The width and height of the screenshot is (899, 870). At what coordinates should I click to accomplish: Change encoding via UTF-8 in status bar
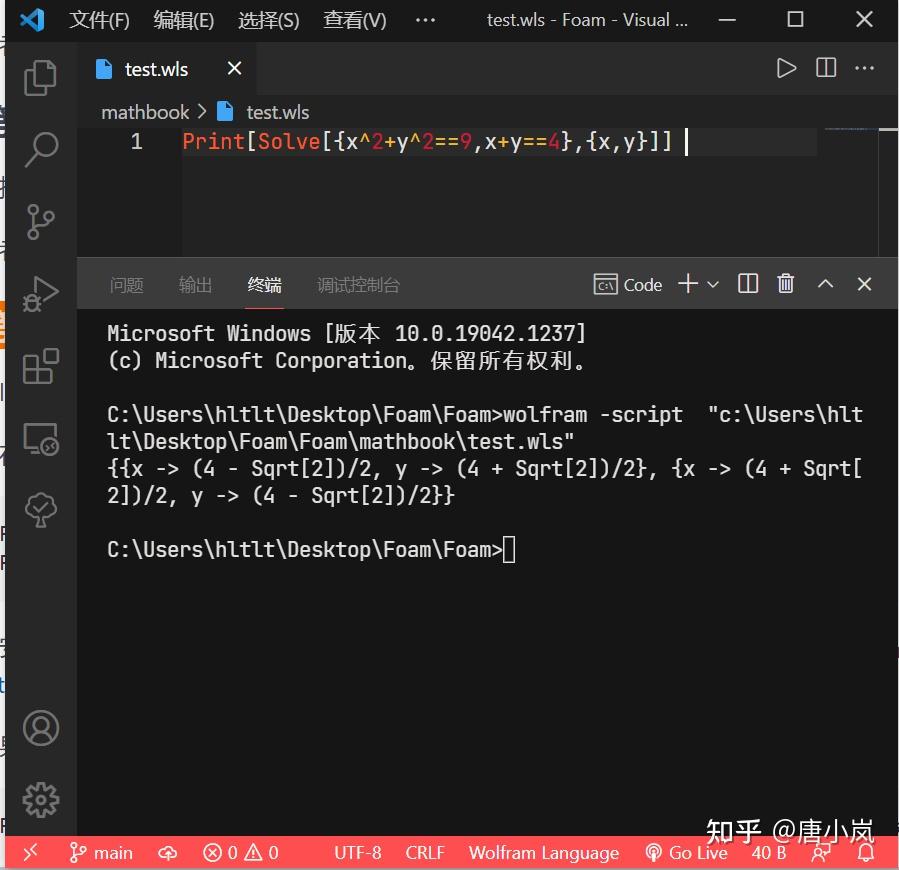pos(357,852)
